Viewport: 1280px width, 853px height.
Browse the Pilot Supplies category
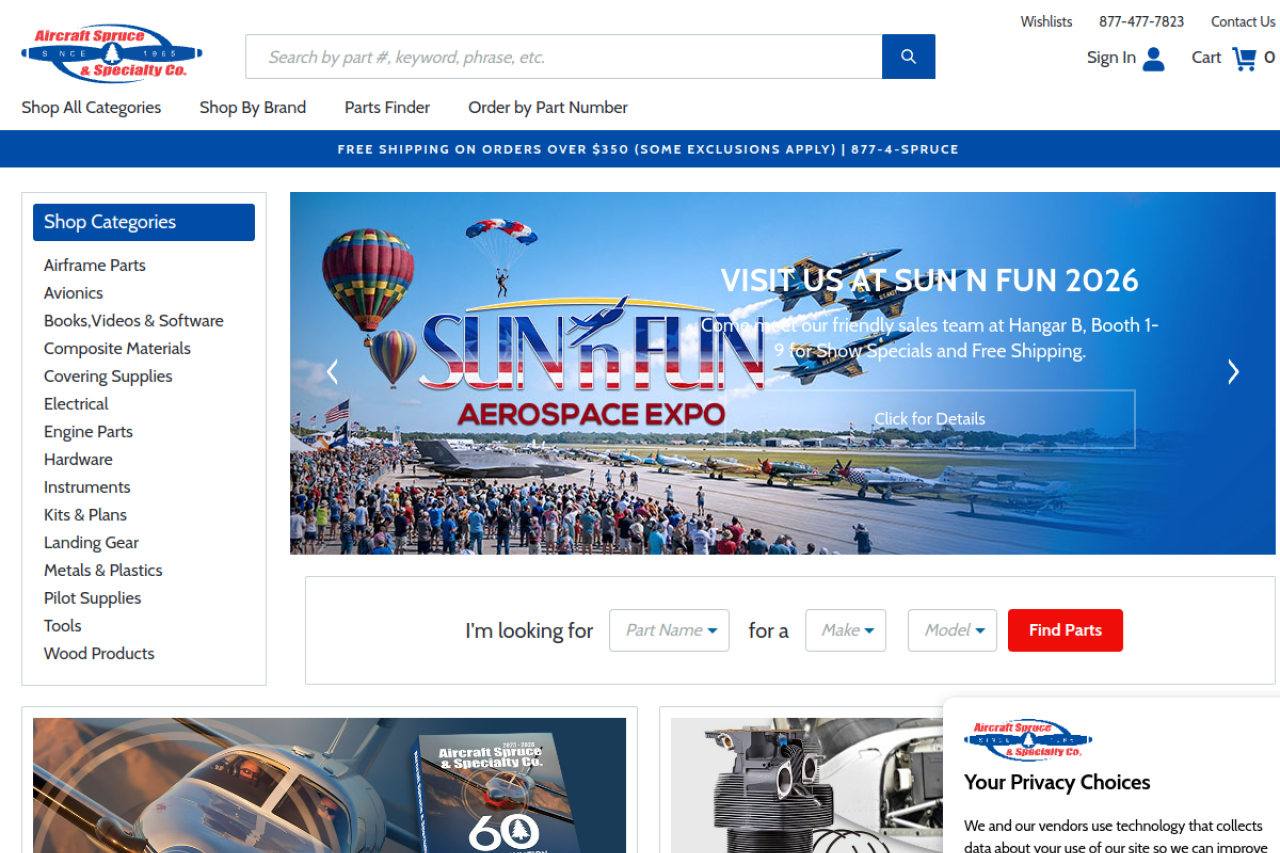click(92, 598)
